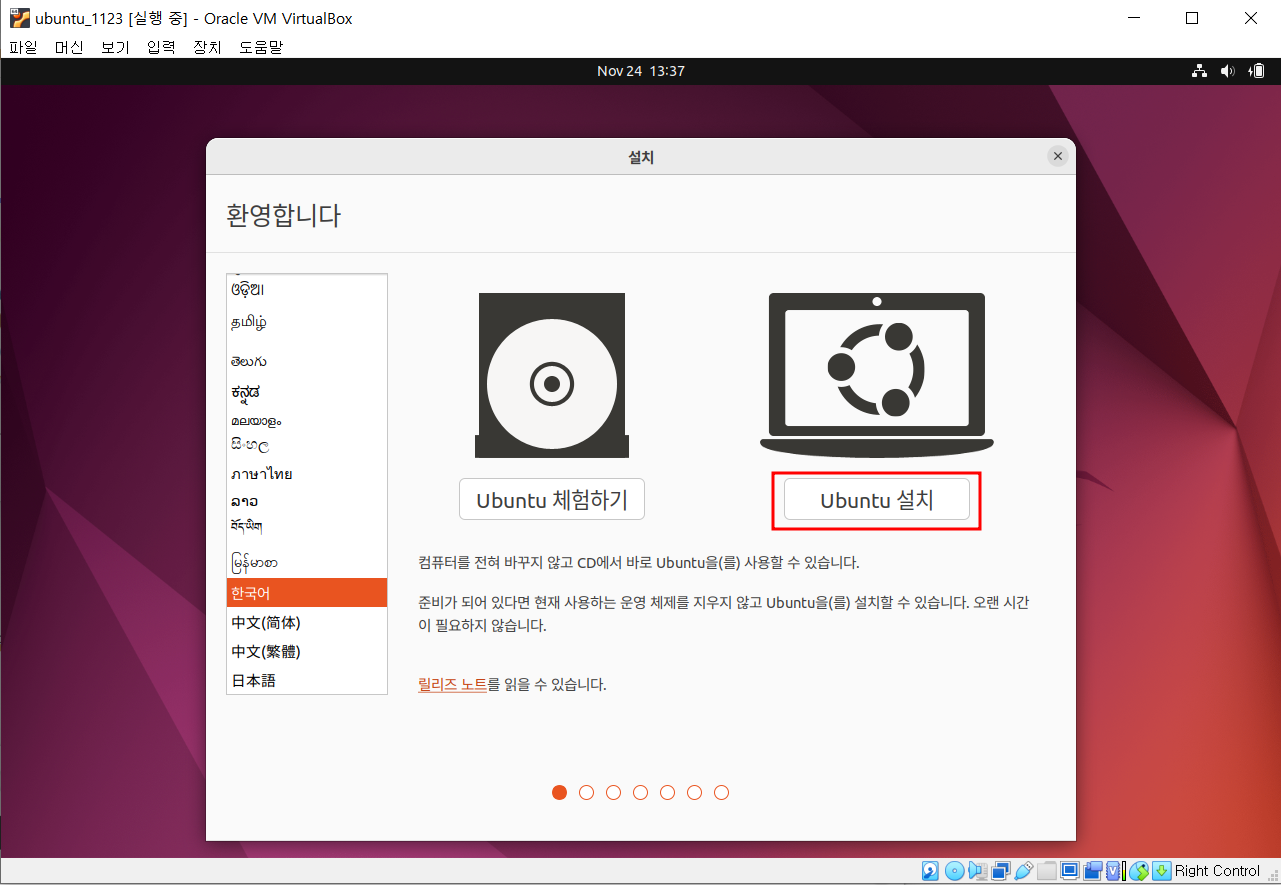Viewport: 1281px width, 885px height.
Task: Click the Right Control host key label
Action: coord(1217,871)
